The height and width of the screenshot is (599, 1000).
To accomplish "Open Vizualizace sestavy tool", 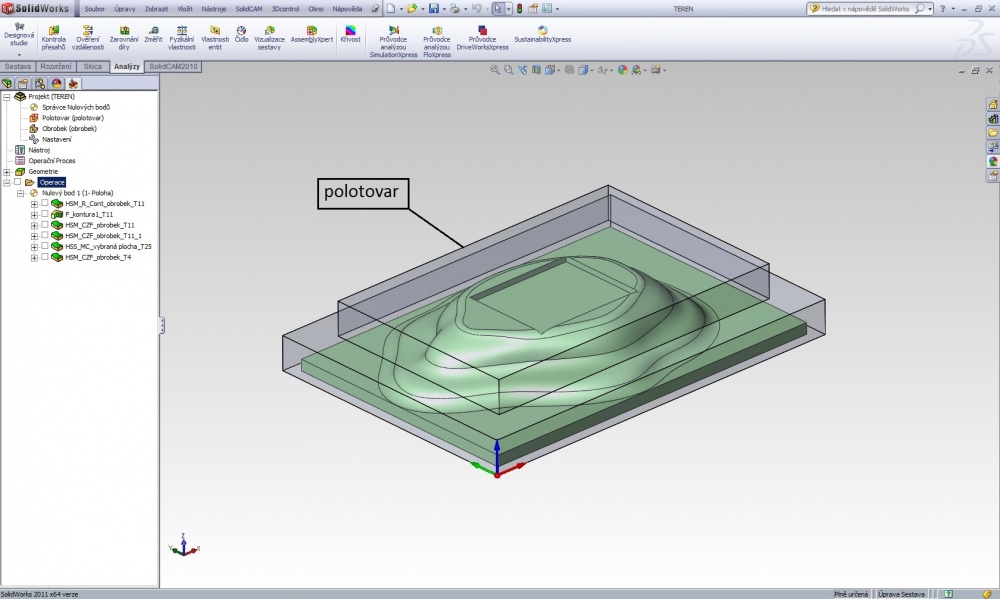I will pyautogui.click(x=269, y=38).
